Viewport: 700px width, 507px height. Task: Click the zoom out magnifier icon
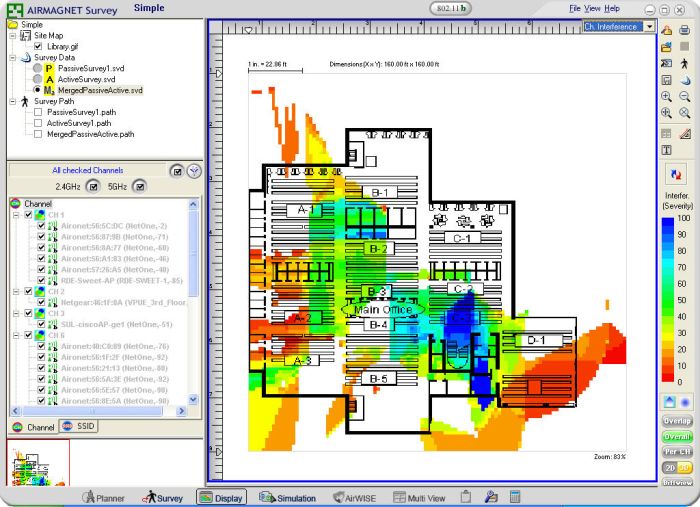[x=684, y=96]
